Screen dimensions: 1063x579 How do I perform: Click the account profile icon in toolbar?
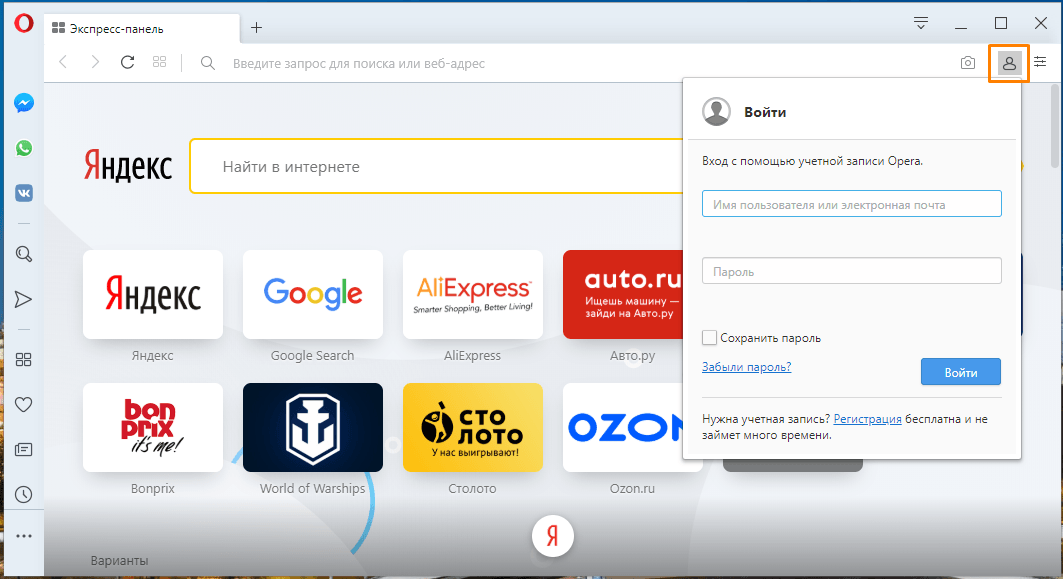(1009, 63)
